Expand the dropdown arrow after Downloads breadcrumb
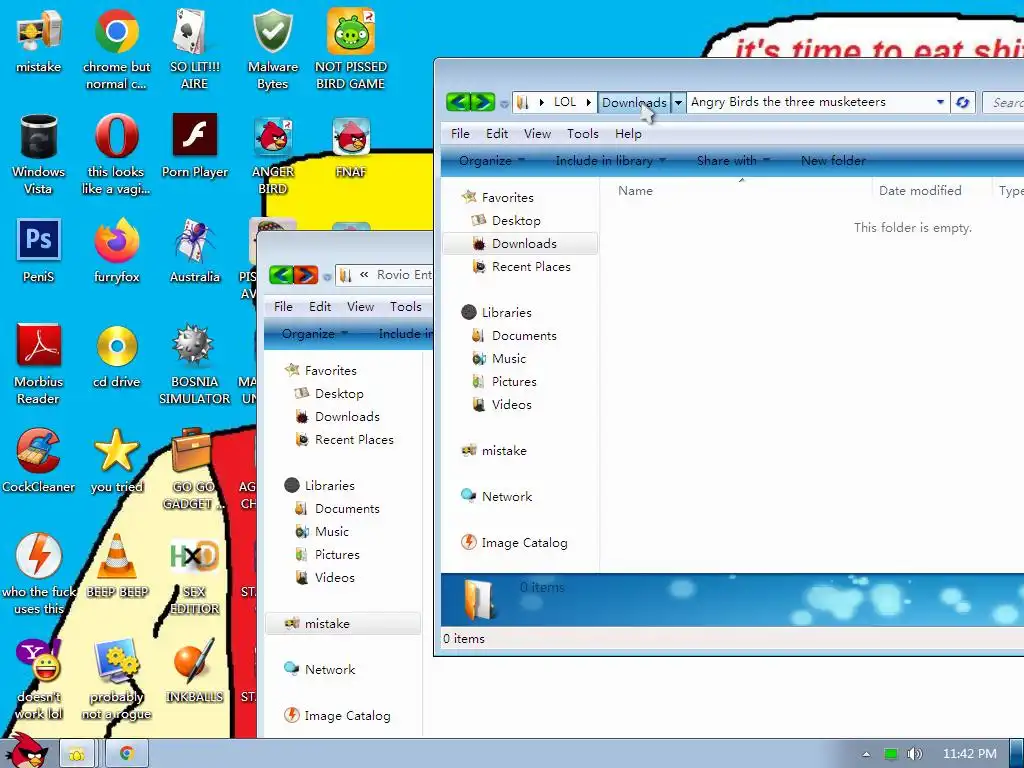The height and width of the screenshot is (768, 1024). tap(678, 103)
